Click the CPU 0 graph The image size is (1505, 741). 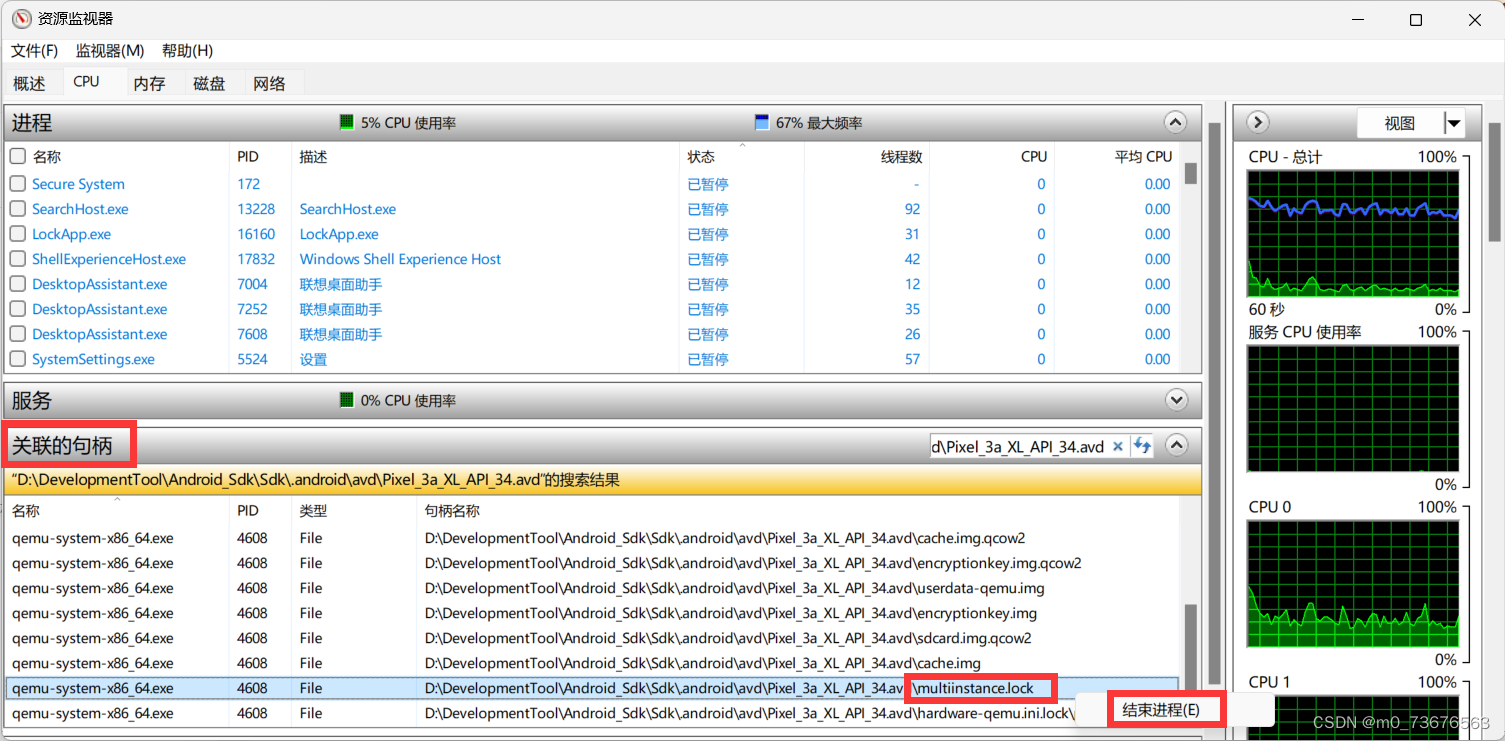1353,583
